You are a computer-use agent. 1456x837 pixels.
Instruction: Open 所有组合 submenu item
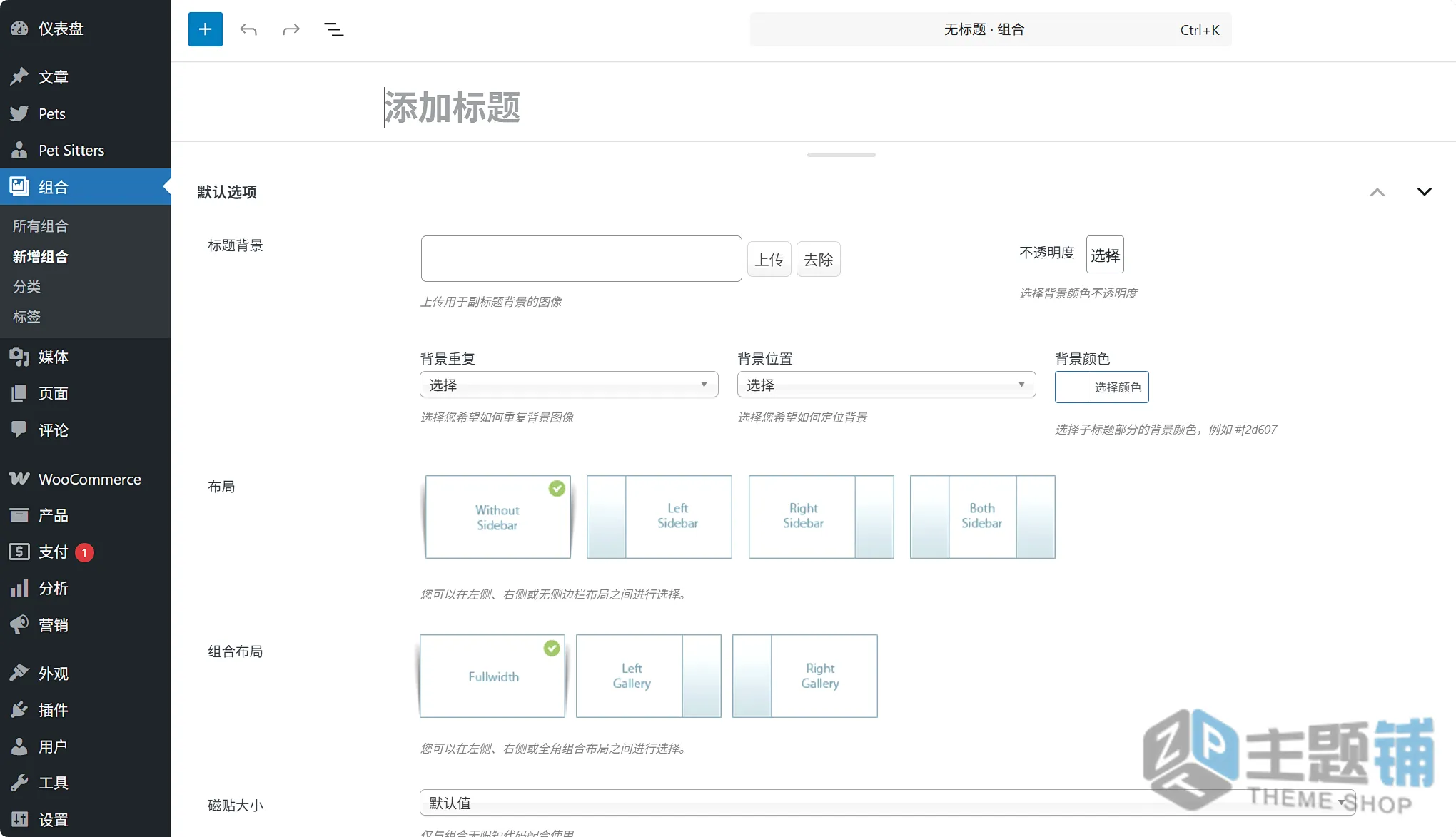point(41,226)
